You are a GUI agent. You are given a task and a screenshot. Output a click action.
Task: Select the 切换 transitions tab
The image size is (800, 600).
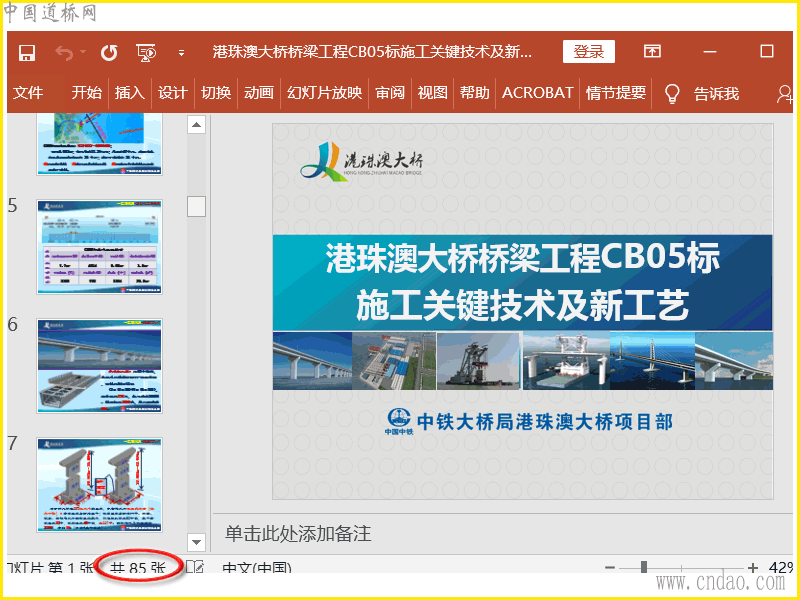(x=216, y=93)
